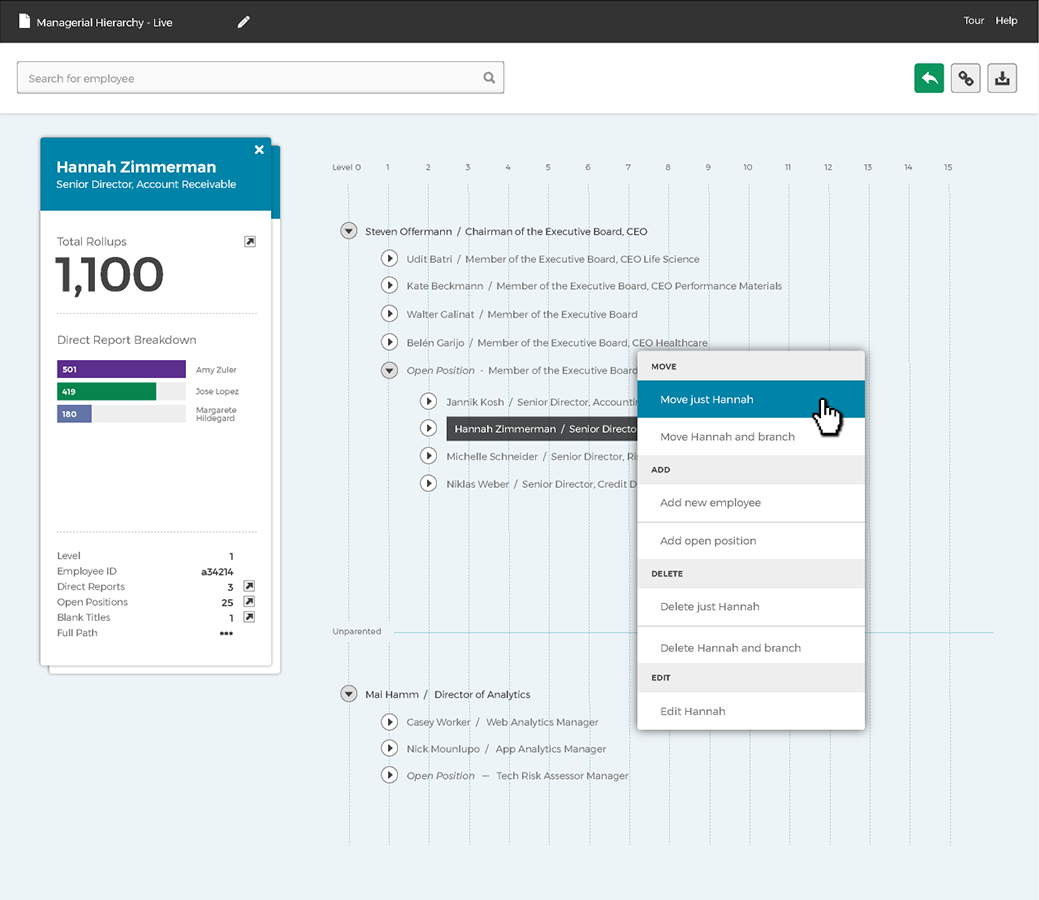Collapse the Steven Offermann branch

click(349, 231)
